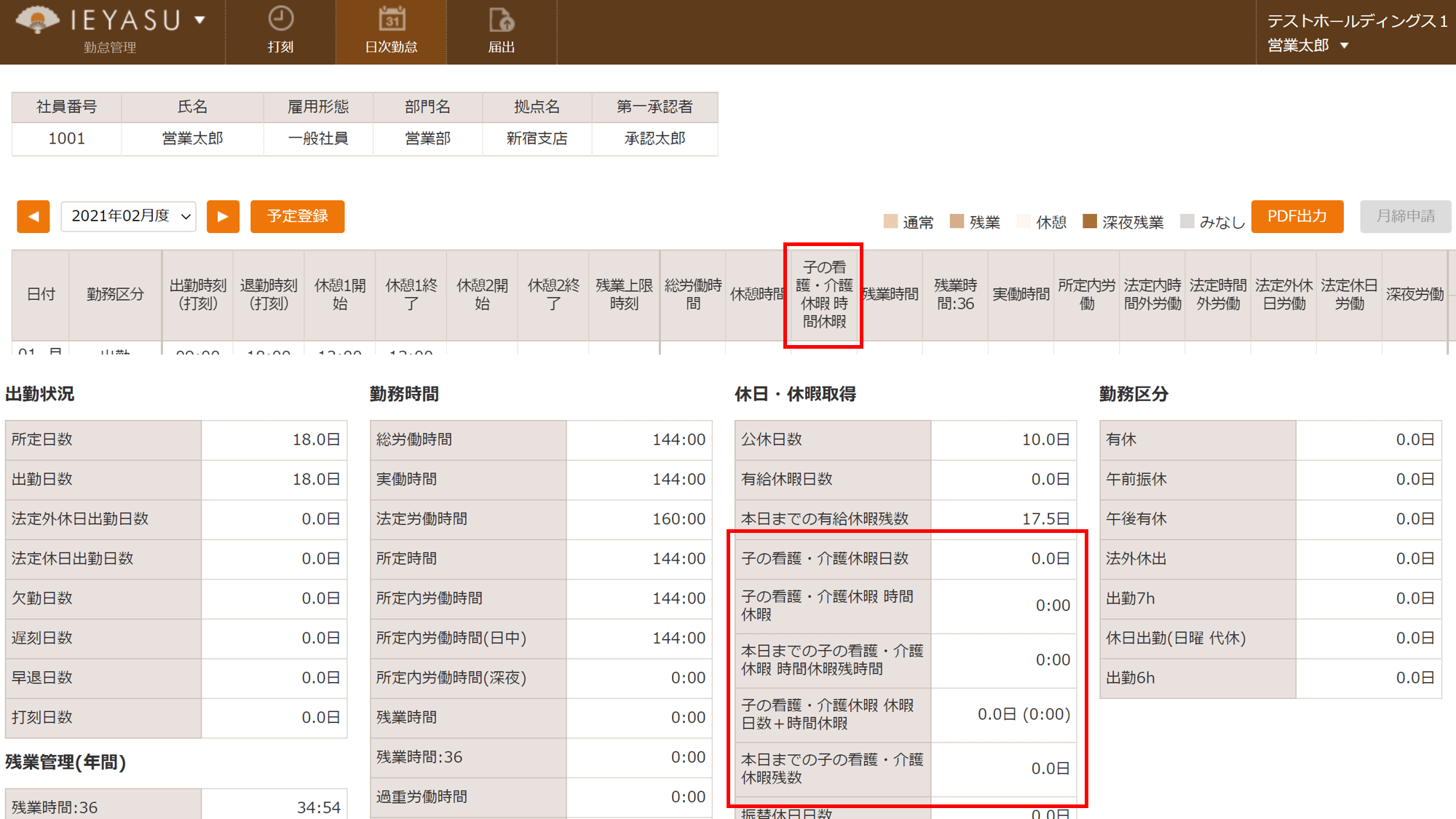Click the 勤務区分 column header

pyautogui.click(x=115, y=294)
